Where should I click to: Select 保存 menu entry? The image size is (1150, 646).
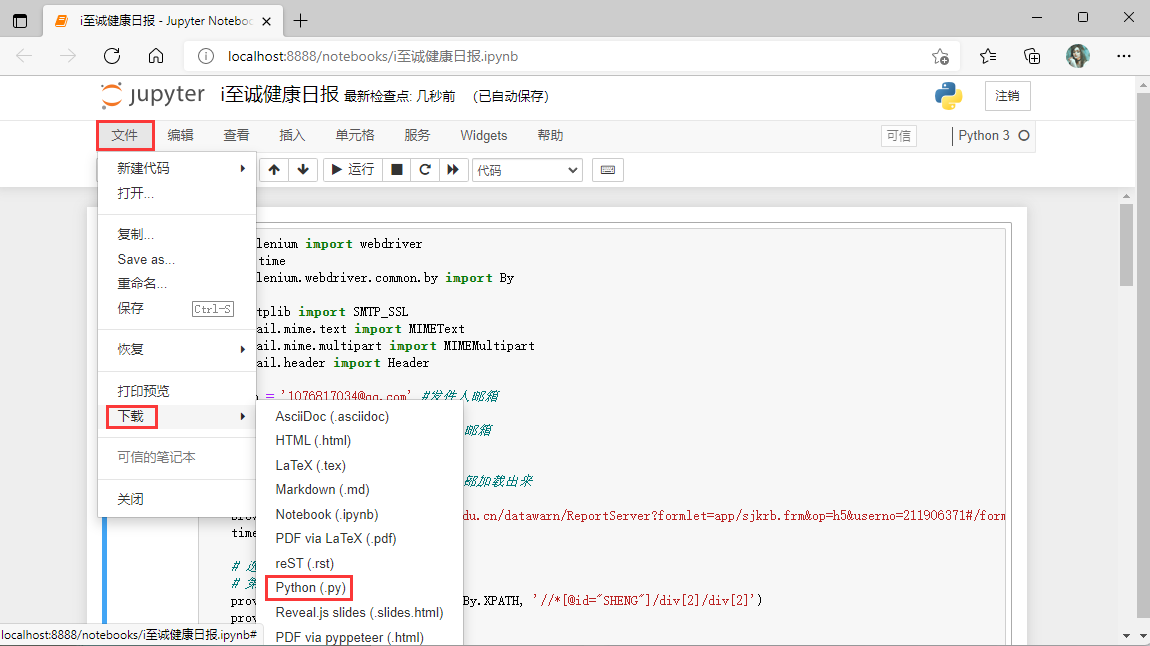(x=177, y=309)
